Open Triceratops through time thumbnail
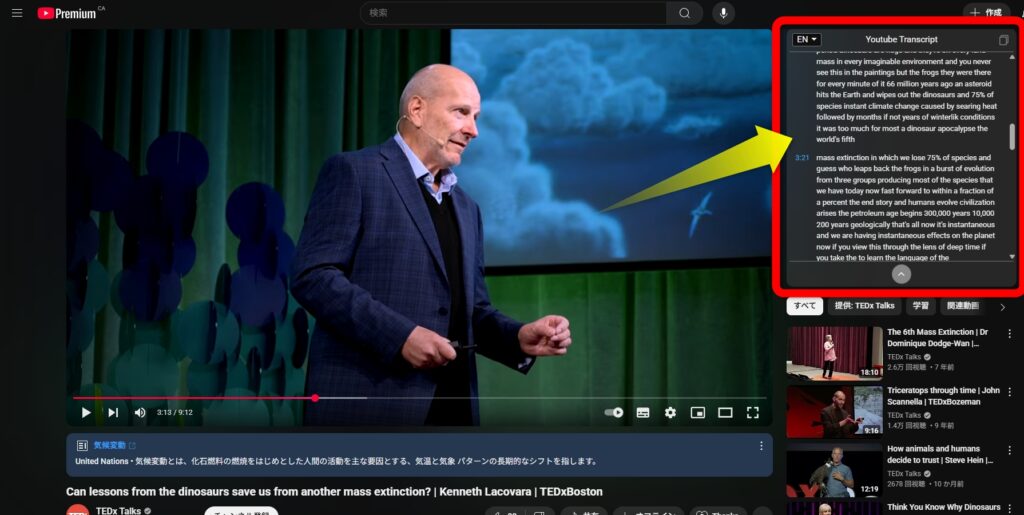Viewport: 1024px width, 515px height. (835, 411)
